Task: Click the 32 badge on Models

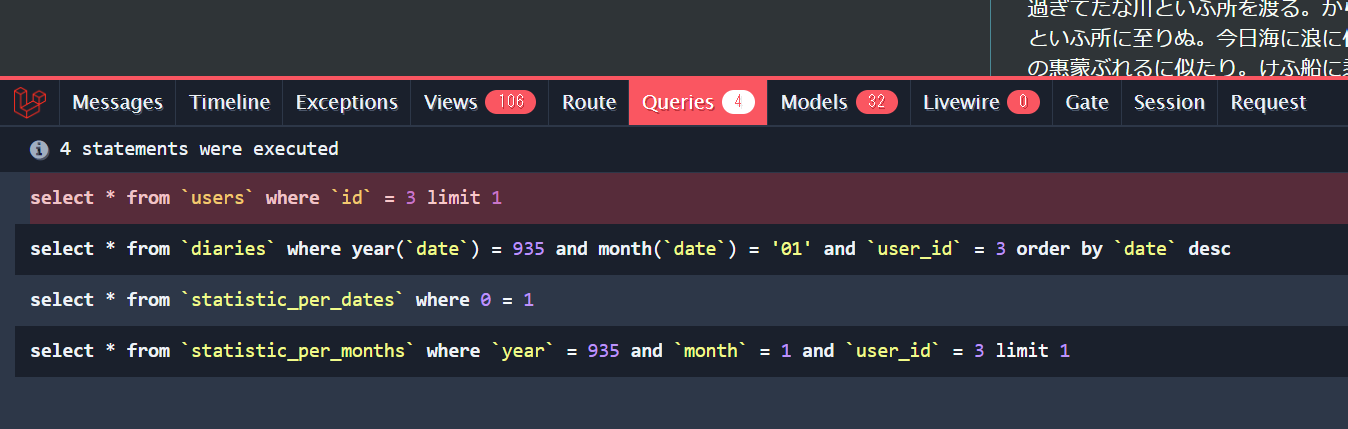Action: click(877, 102)
